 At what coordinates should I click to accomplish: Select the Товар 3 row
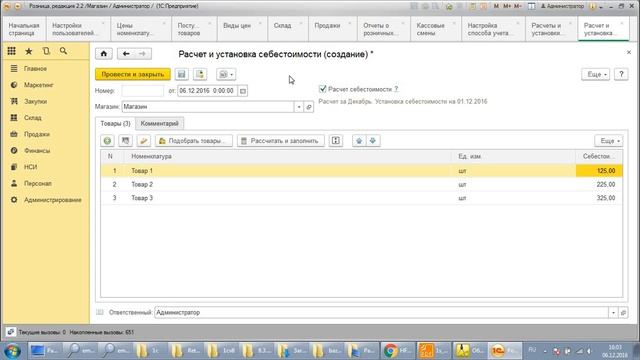[x=362, y=198]
